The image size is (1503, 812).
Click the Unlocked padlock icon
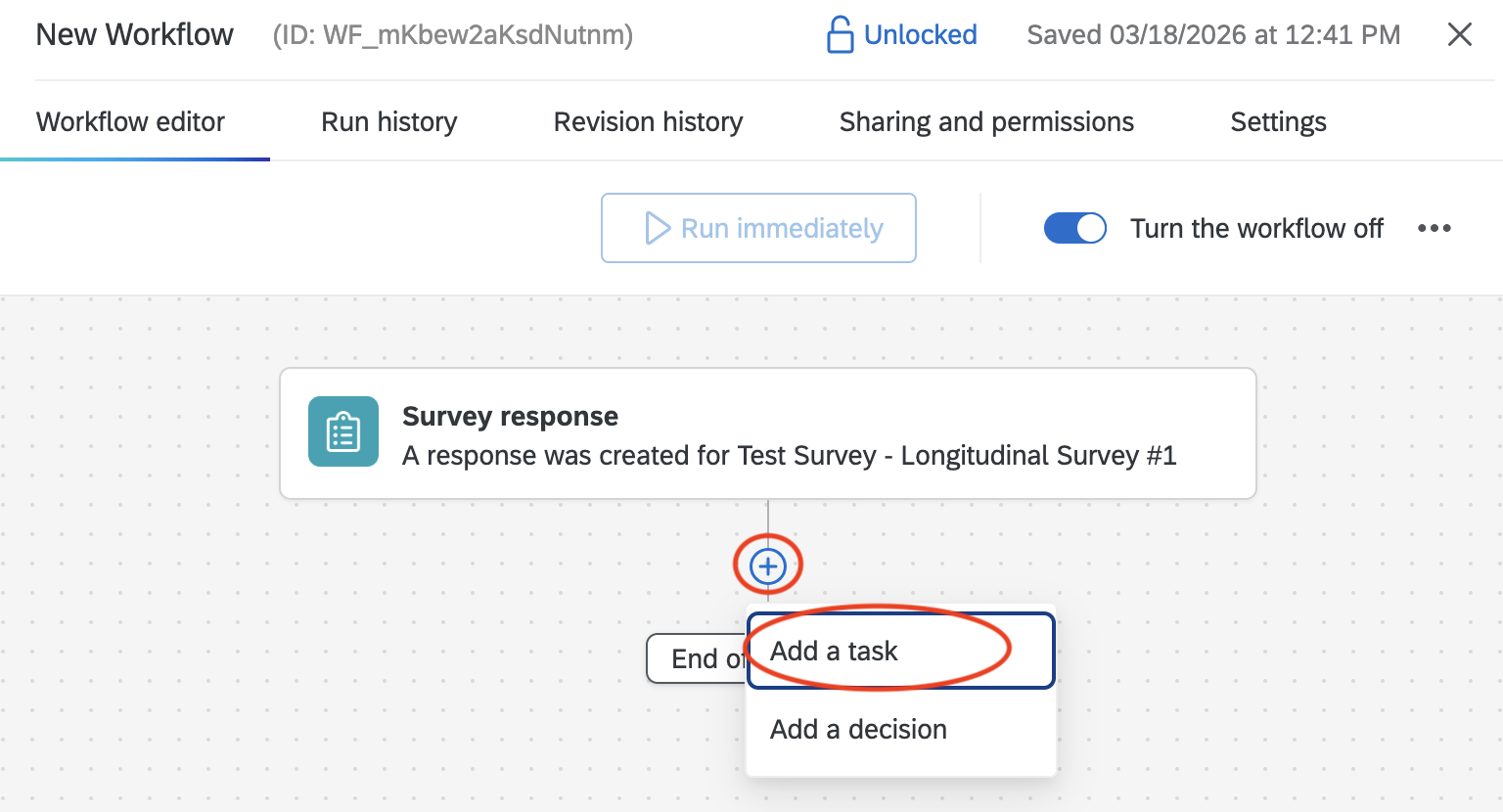pyautogui.click(x=840, y=34)
